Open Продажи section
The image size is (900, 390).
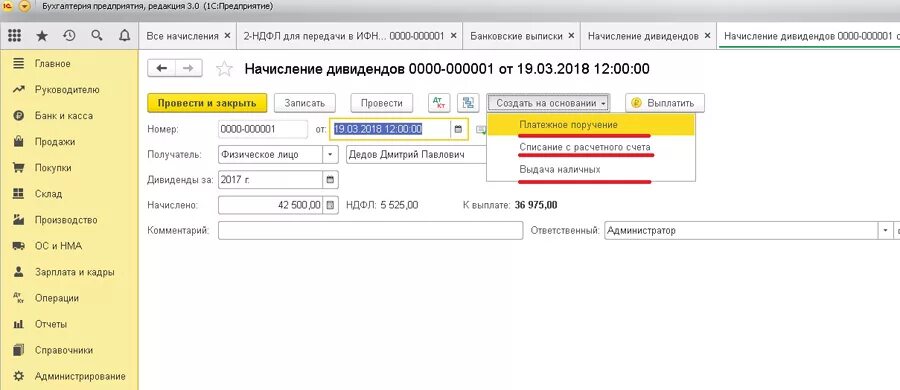(55, 142)
